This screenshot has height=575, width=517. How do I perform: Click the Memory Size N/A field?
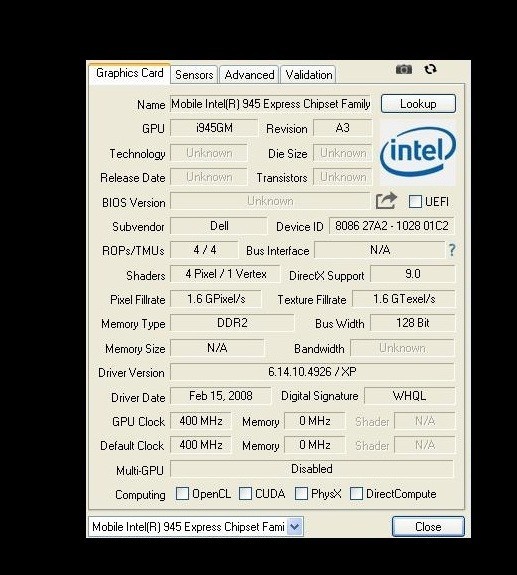pos(217,348)
